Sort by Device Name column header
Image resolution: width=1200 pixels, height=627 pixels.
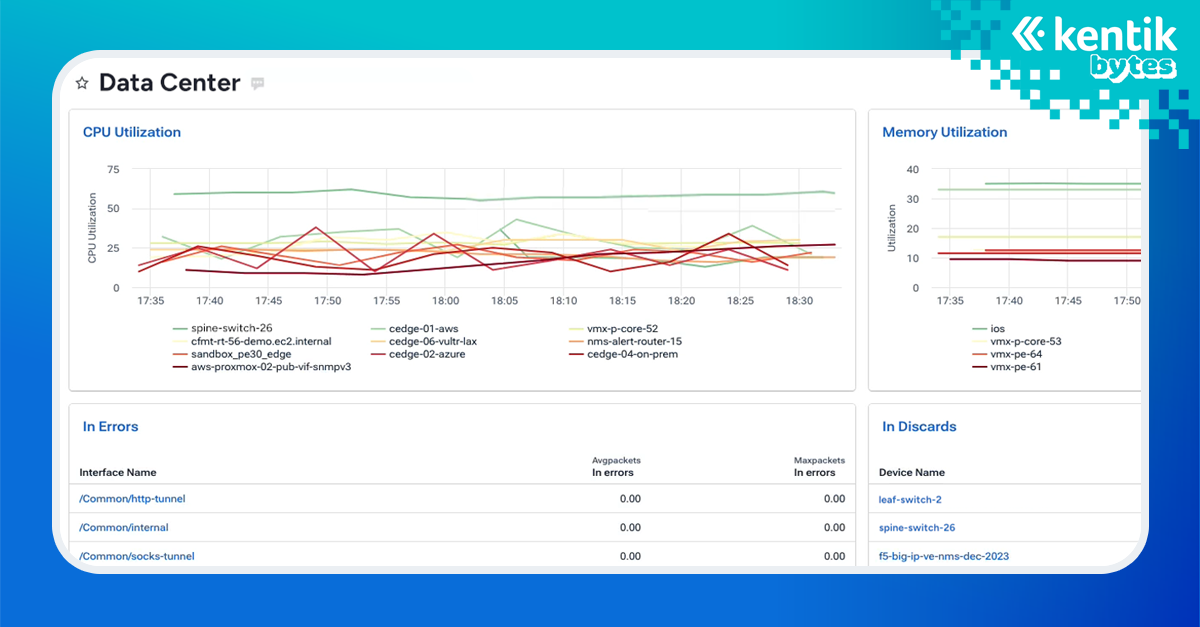(912, 472)
